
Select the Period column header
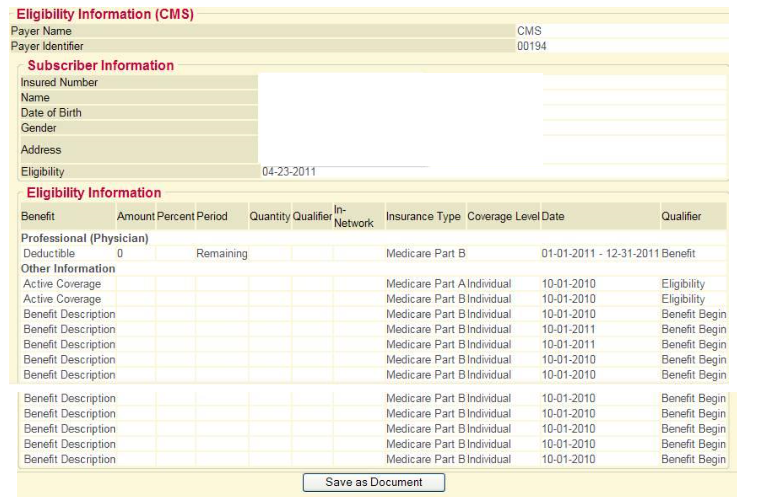(212, 217)
